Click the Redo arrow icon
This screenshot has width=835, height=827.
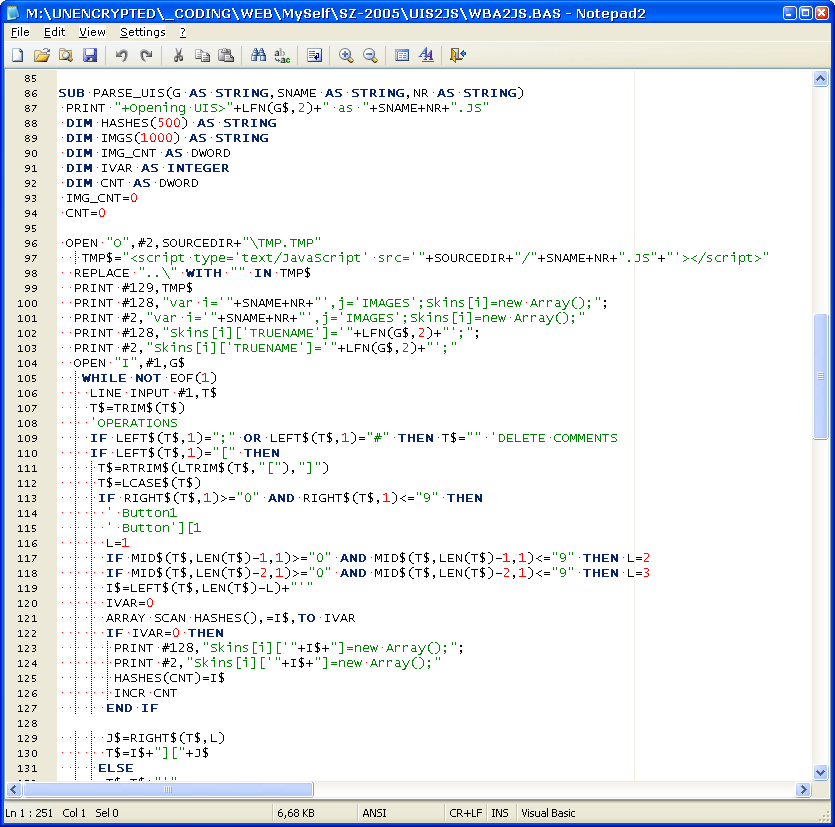146,55
